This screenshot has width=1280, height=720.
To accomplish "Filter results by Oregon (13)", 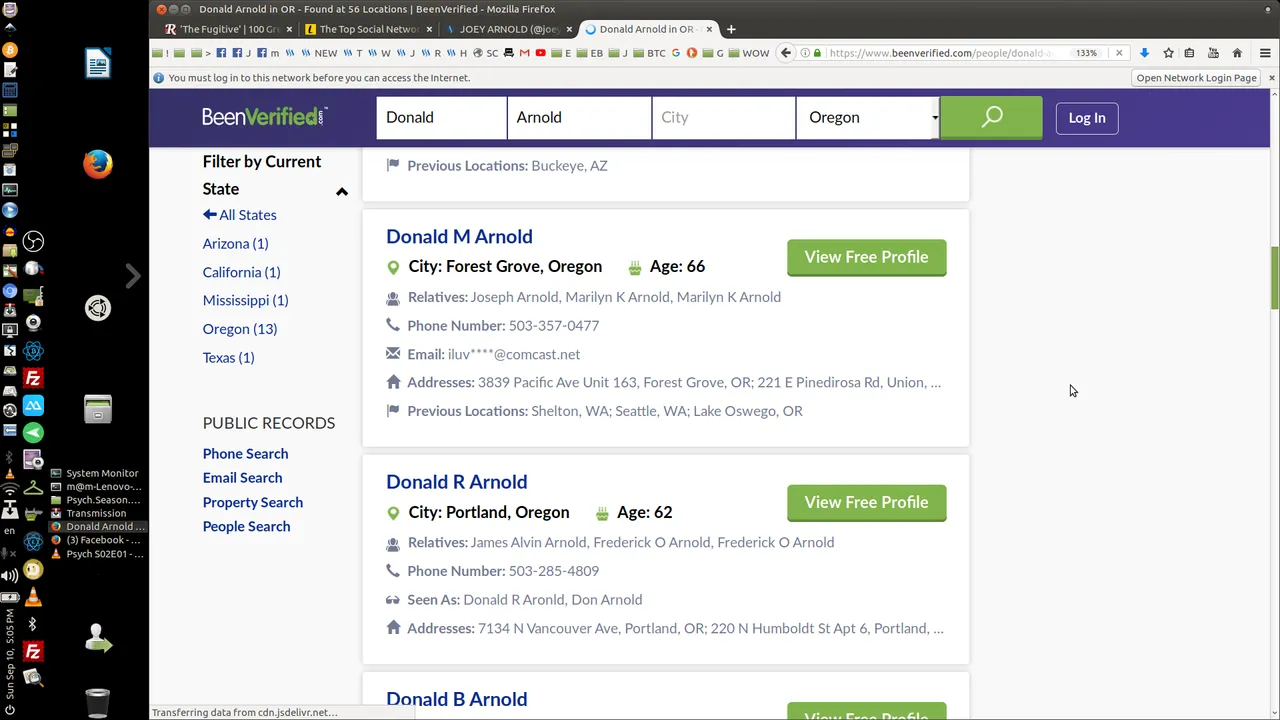I will [239, 329].
